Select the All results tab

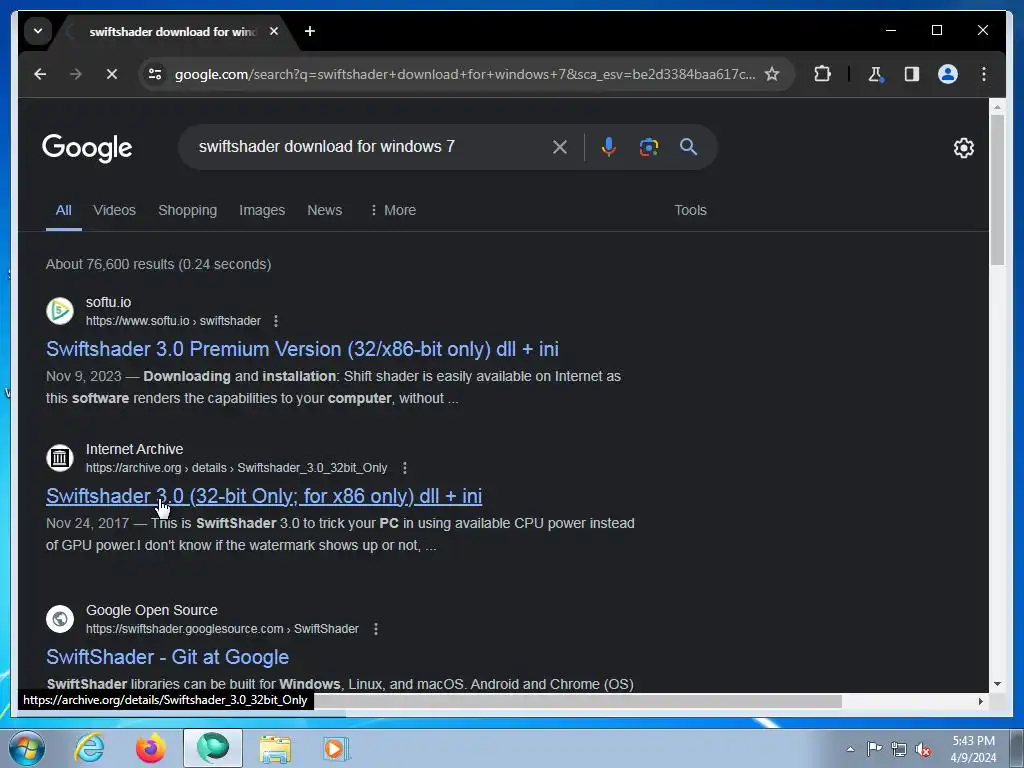(x=63, y=210)
